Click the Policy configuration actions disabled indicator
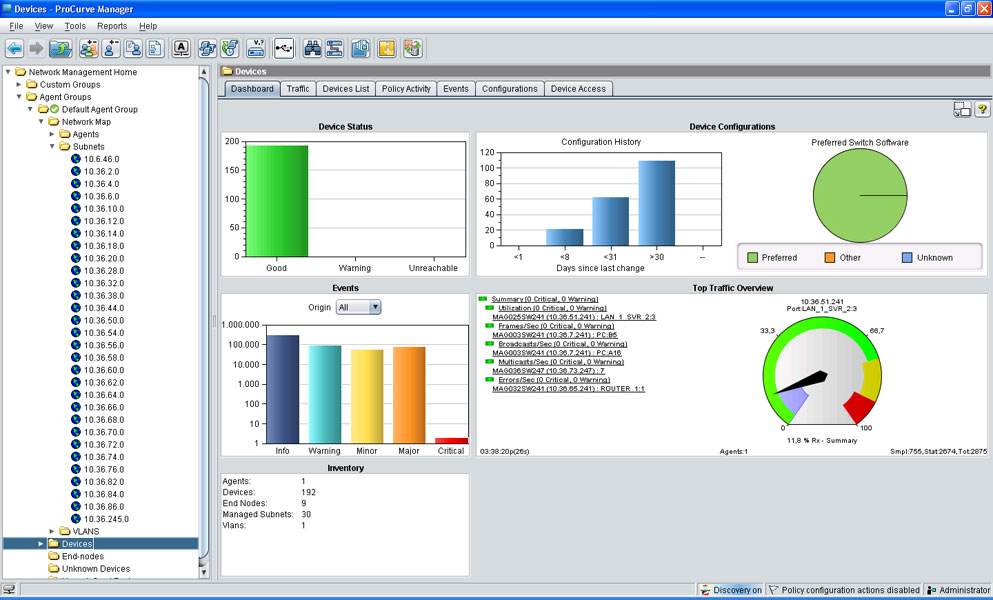The image size is (993, 600). click(x=844, y=590)
